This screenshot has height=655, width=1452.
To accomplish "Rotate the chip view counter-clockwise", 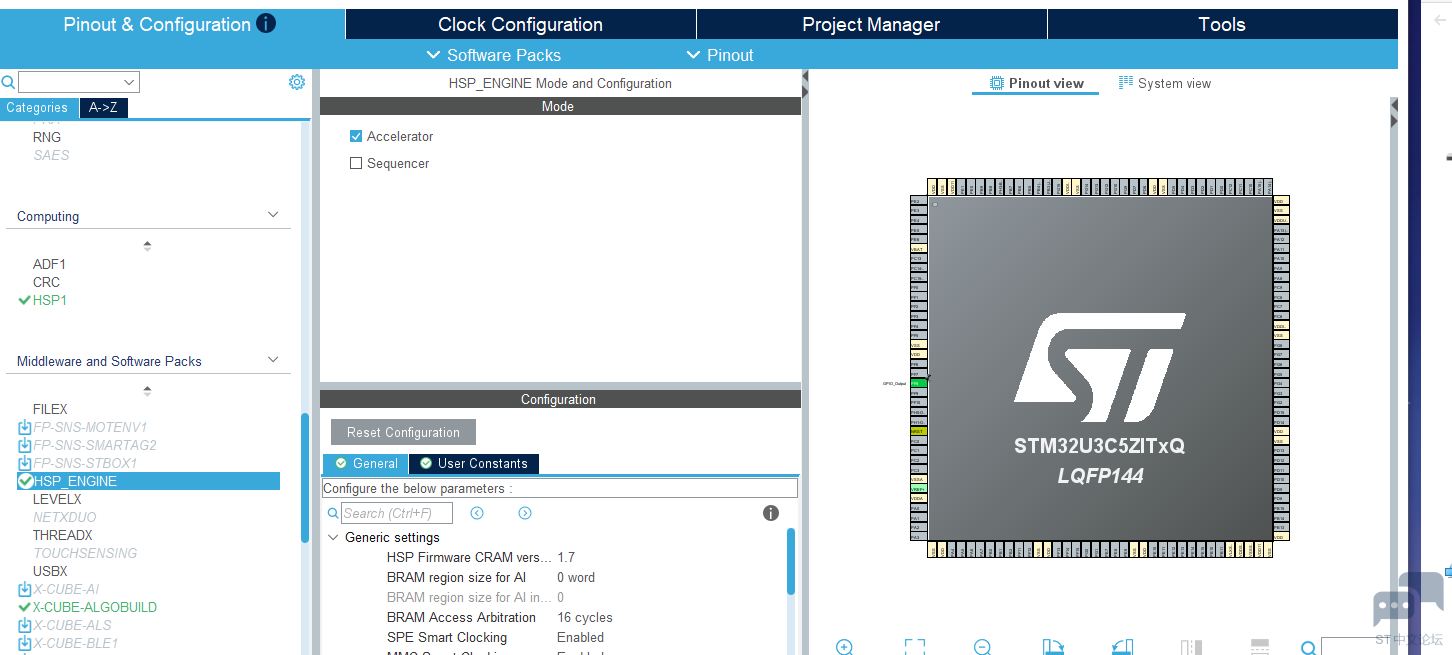I will [1122, 647].
